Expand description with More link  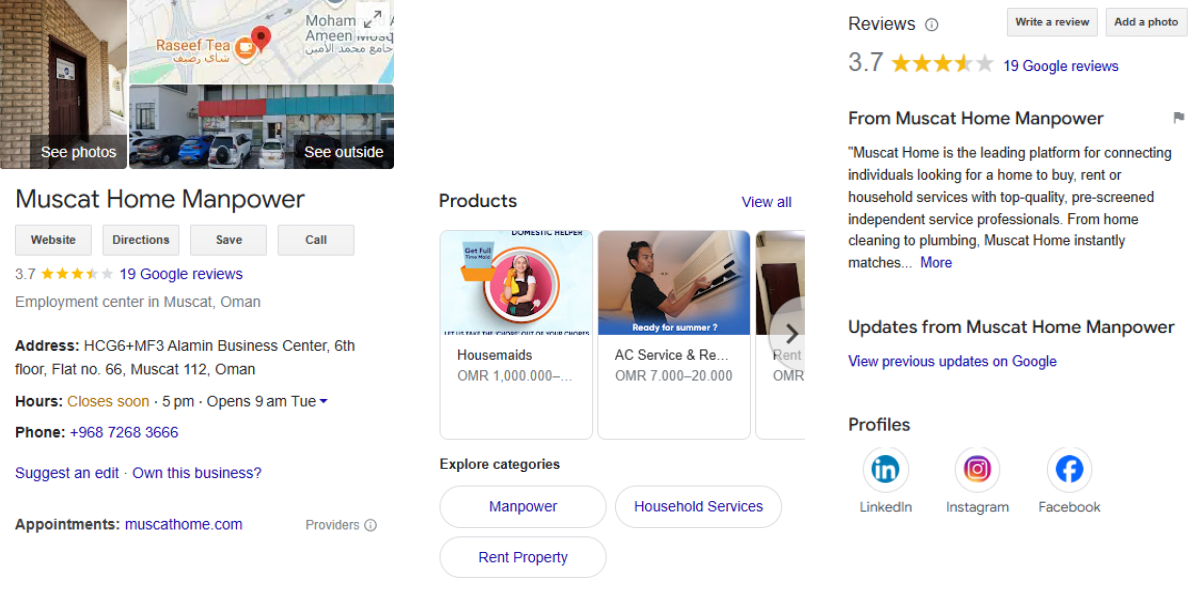pos(936,263)
